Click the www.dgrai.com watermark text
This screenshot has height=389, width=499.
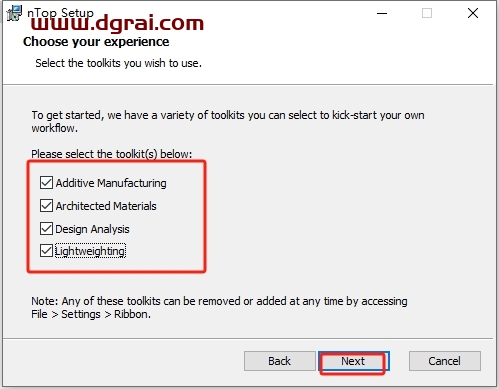tap(117, 24)
